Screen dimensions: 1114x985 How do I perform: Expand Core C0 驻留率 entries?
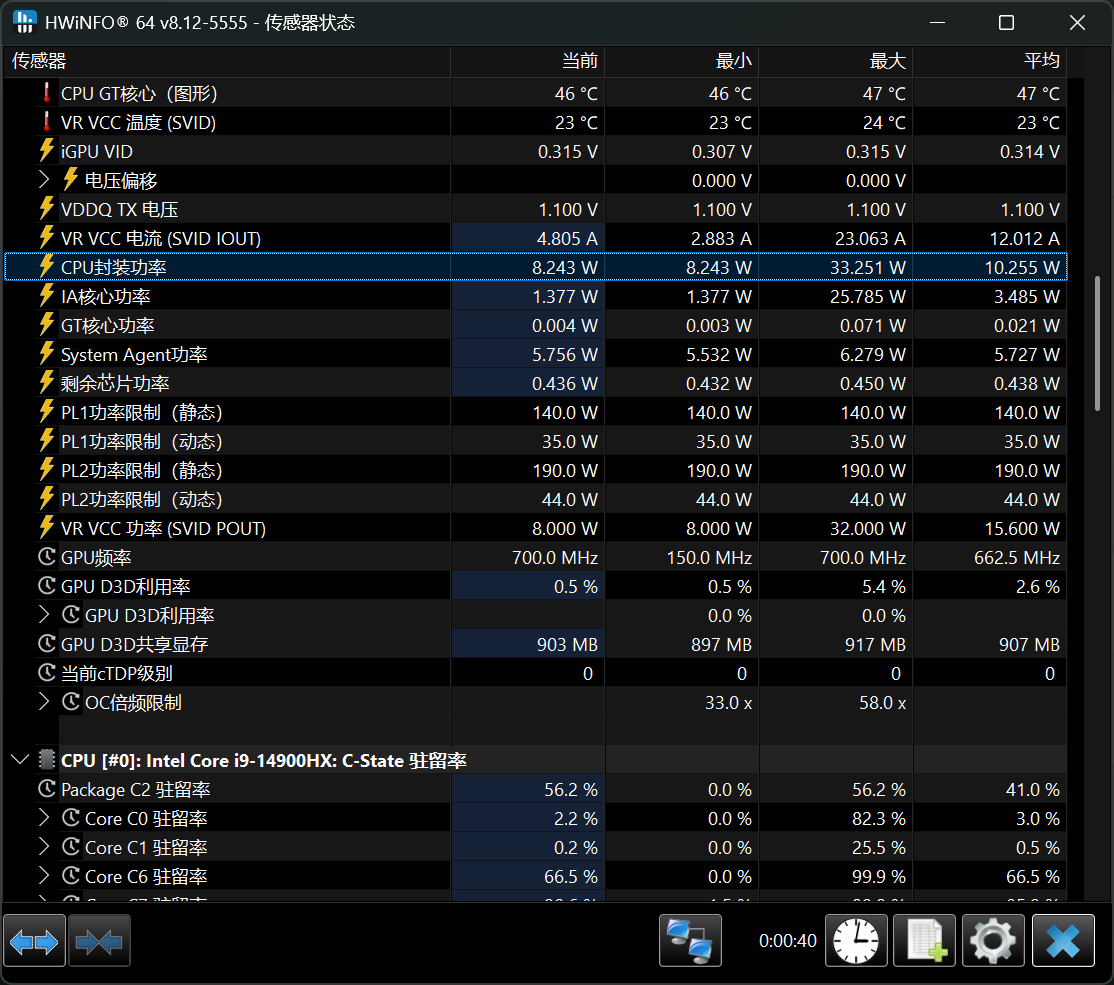44,818
